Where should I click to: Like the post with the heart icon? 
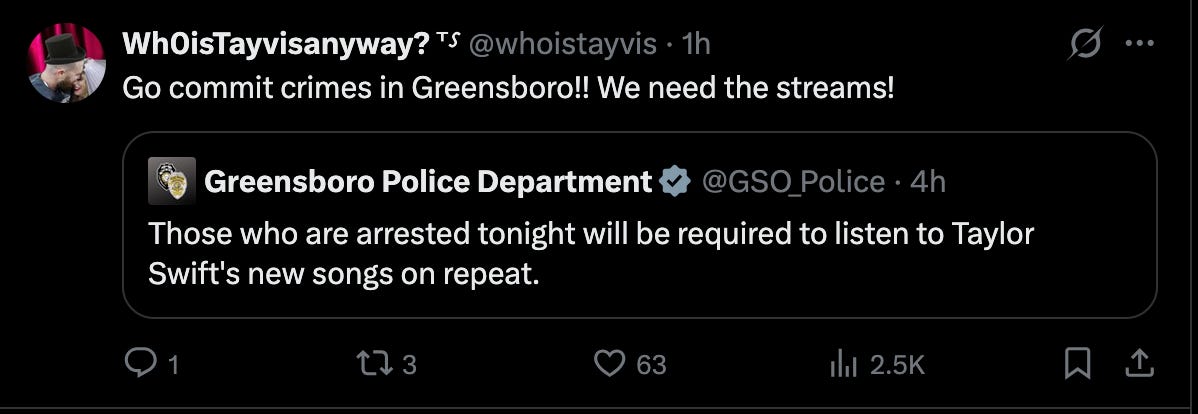610,364
